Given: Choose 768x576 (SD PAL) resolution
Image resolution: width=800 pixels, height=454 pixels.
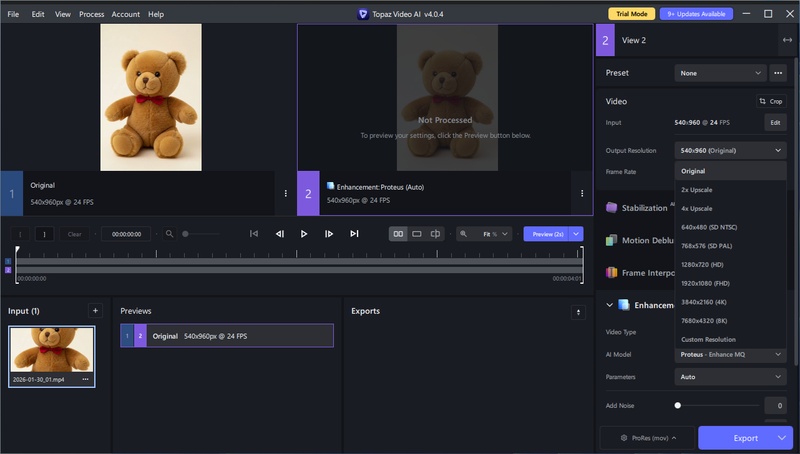Looking at the screenshot, I should [731, 246].
